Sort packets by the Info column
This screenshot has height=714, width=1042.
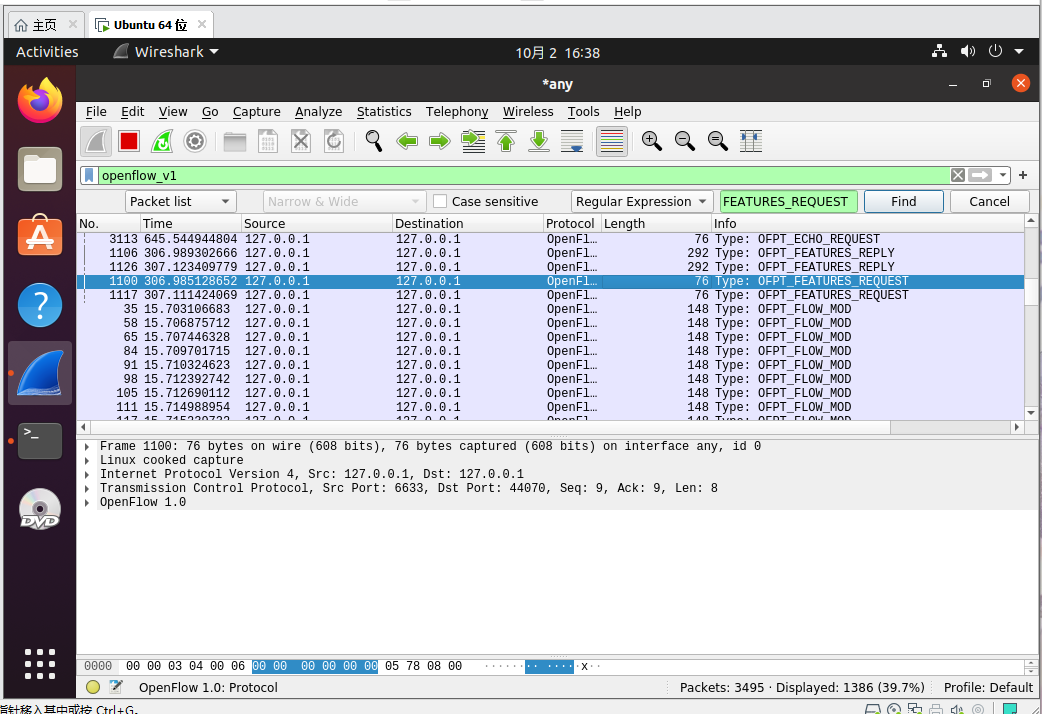point(868,223)
